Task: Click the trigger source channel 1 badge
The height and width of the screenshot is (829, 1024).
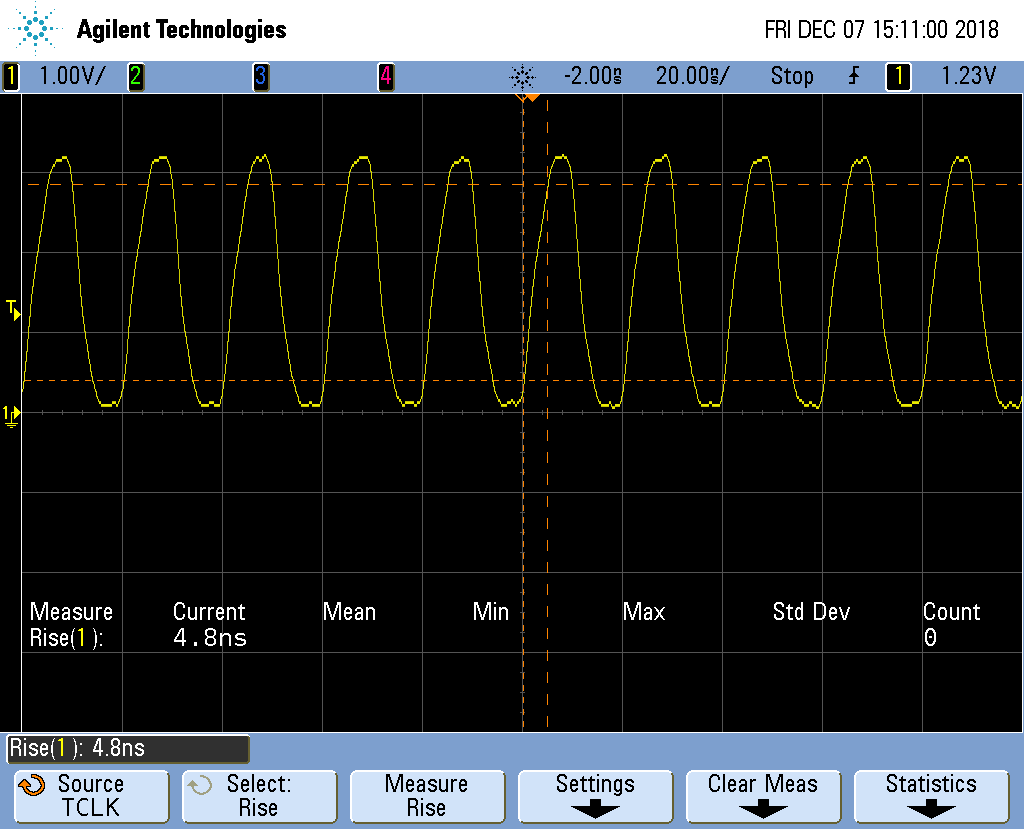Action: click(x=898, y=76)
